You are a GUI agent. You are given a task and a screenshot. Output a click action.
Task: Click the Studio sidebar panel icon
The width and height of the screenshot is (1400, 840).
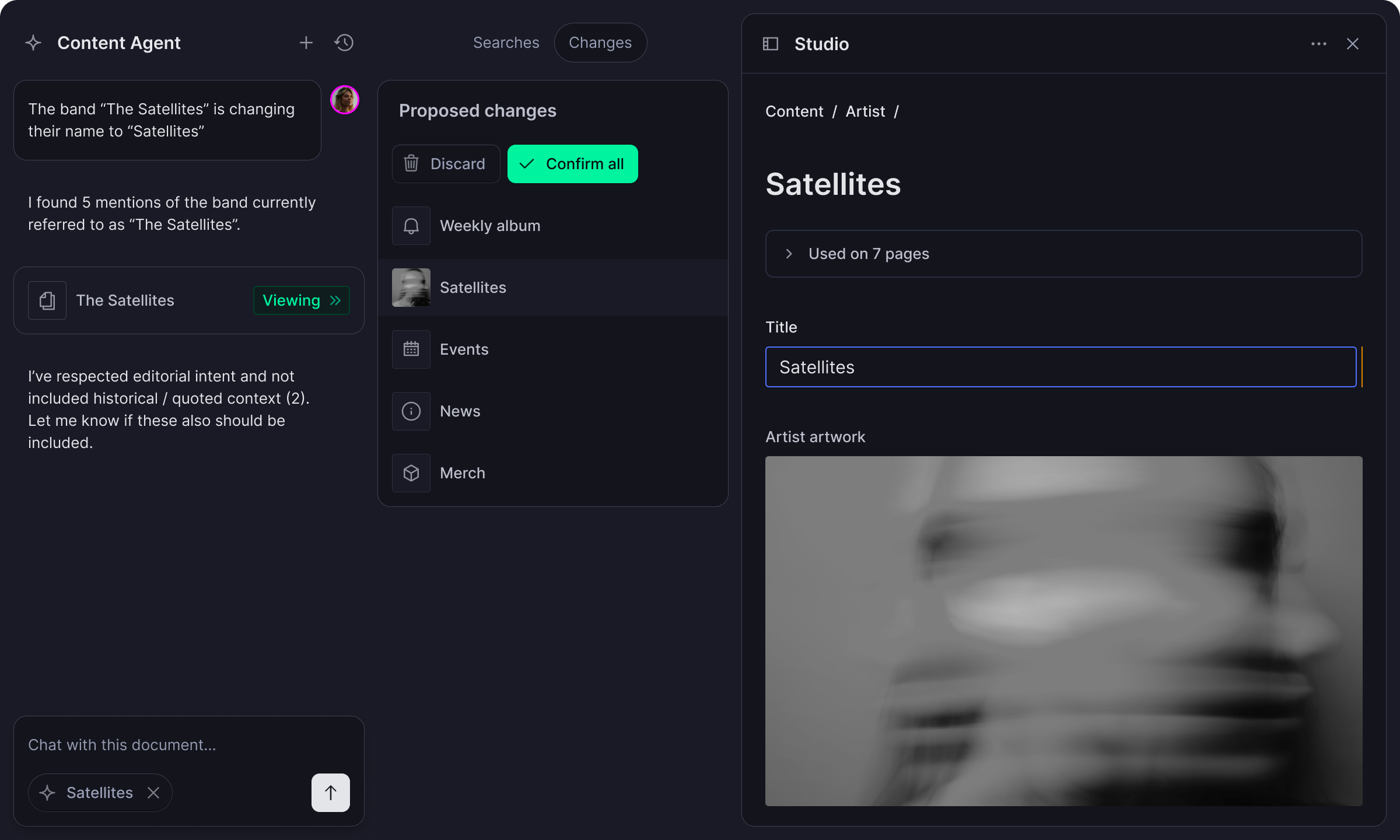click(771, 44)
